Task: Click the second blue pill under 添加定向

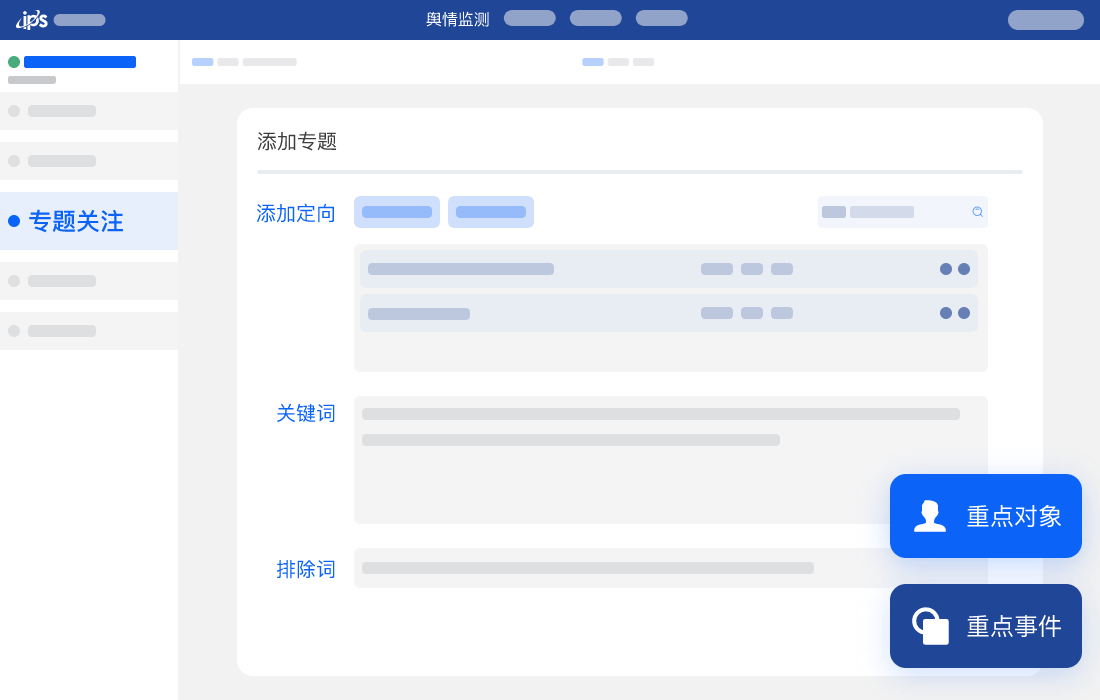Action: point(491,212)
